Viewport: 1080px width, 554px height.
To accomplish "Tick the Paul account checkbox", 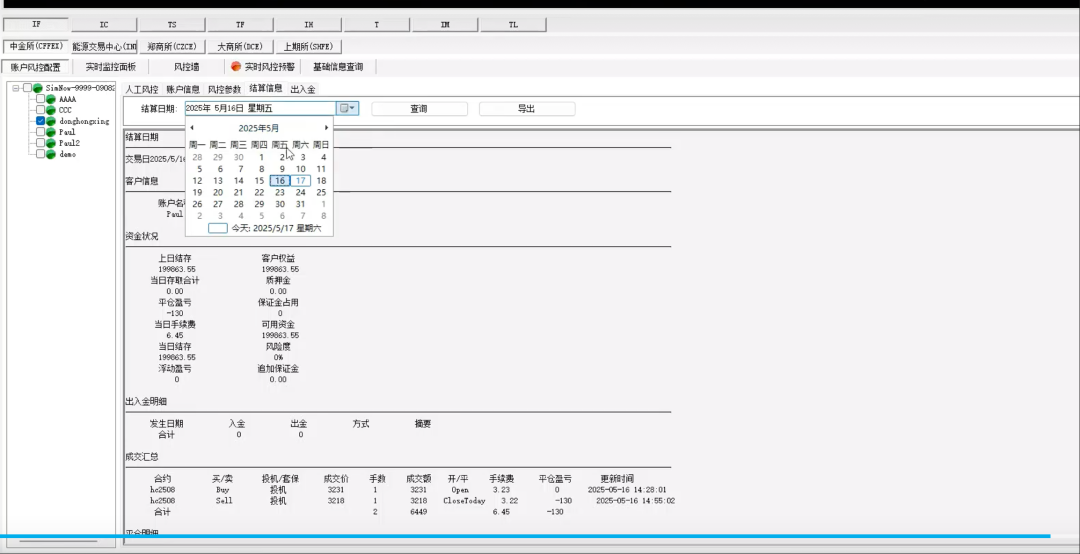I will 40,132.
